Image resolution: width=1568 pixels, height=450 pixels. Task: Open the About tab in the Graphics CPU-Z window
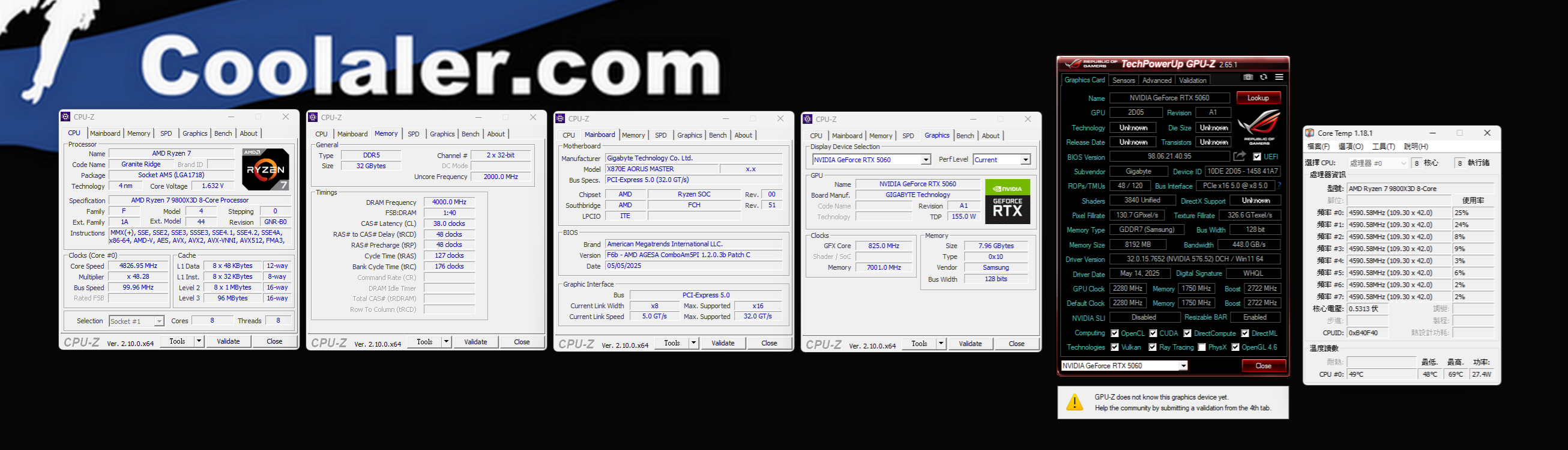pos(991,136)
